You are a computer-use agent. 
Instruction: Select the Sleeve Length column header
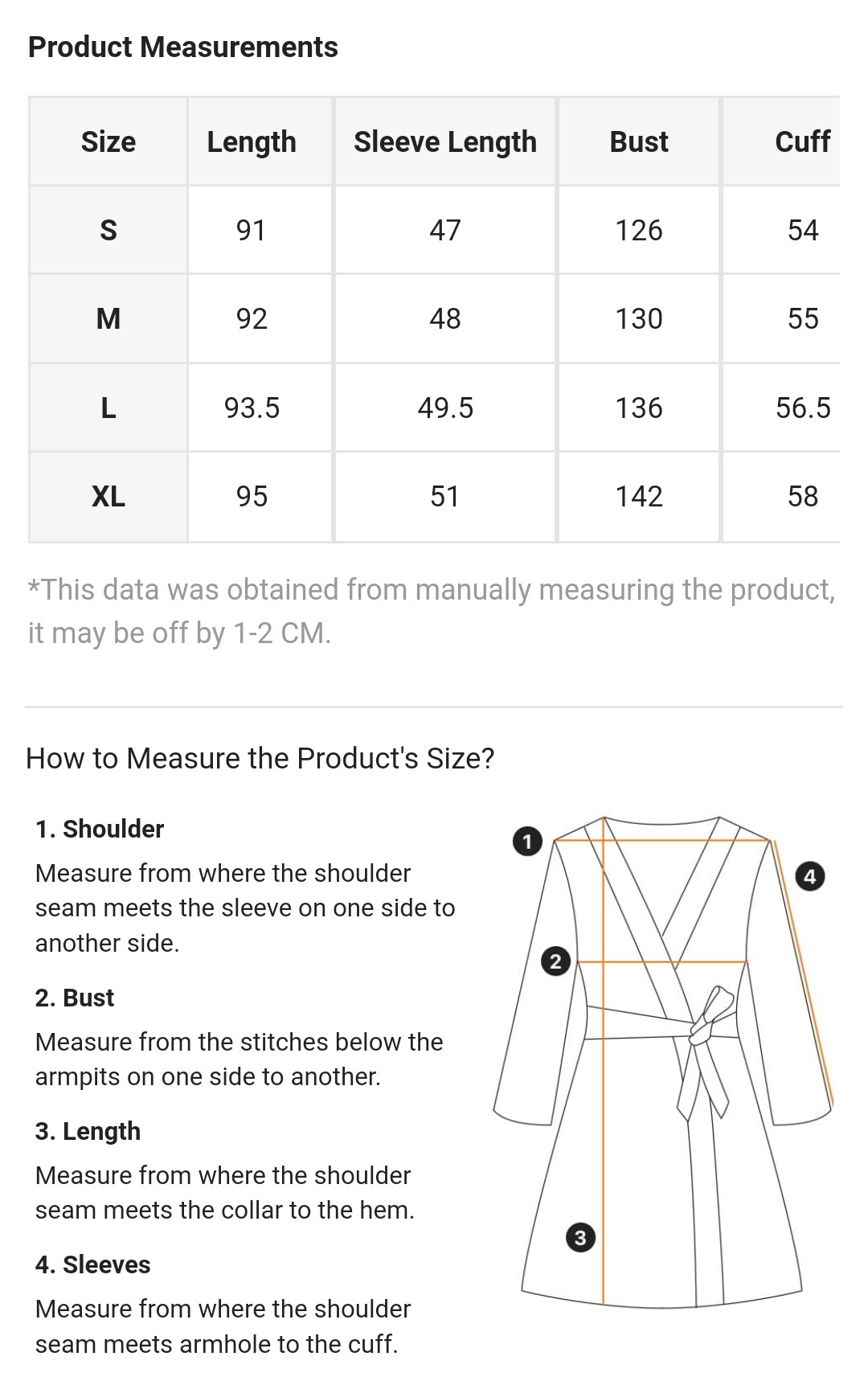click(445, 141)
